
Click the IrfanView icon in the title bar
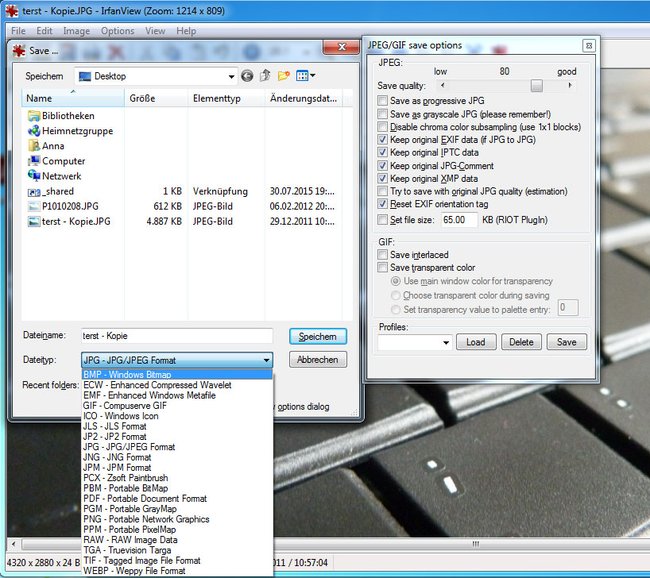pos(12,10)
